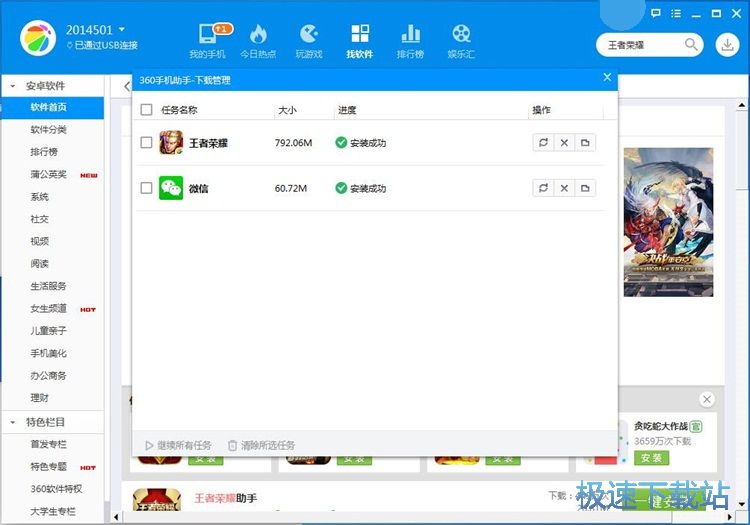This screenshot has width=750, height=525.
Task: Open folder location for 王者荣耀 download
Action: [x=585, y=143]
